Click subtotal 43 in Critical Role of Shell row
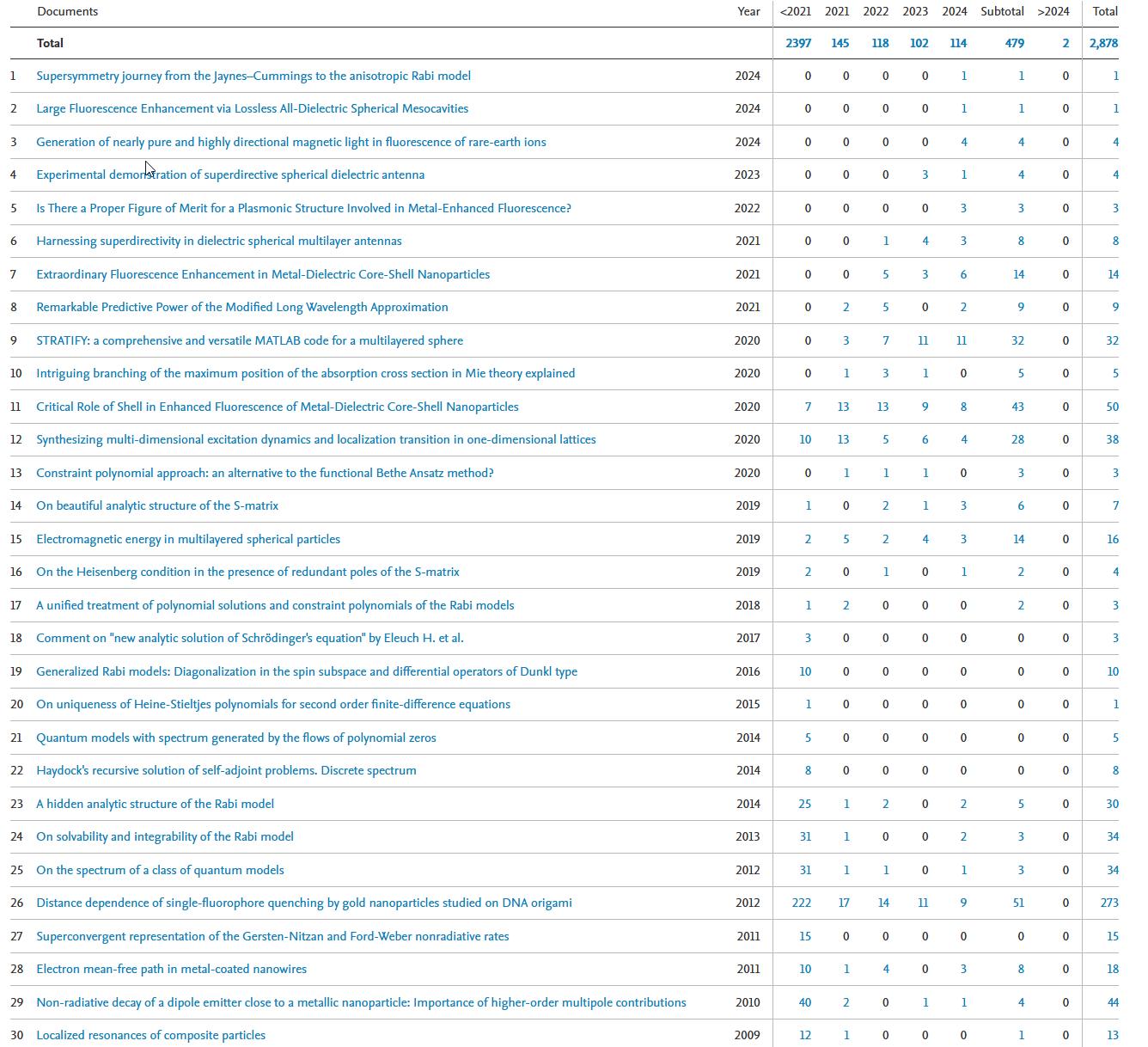Image resolution: width=1148 pixels, height=1047 pixels. 1017,407
